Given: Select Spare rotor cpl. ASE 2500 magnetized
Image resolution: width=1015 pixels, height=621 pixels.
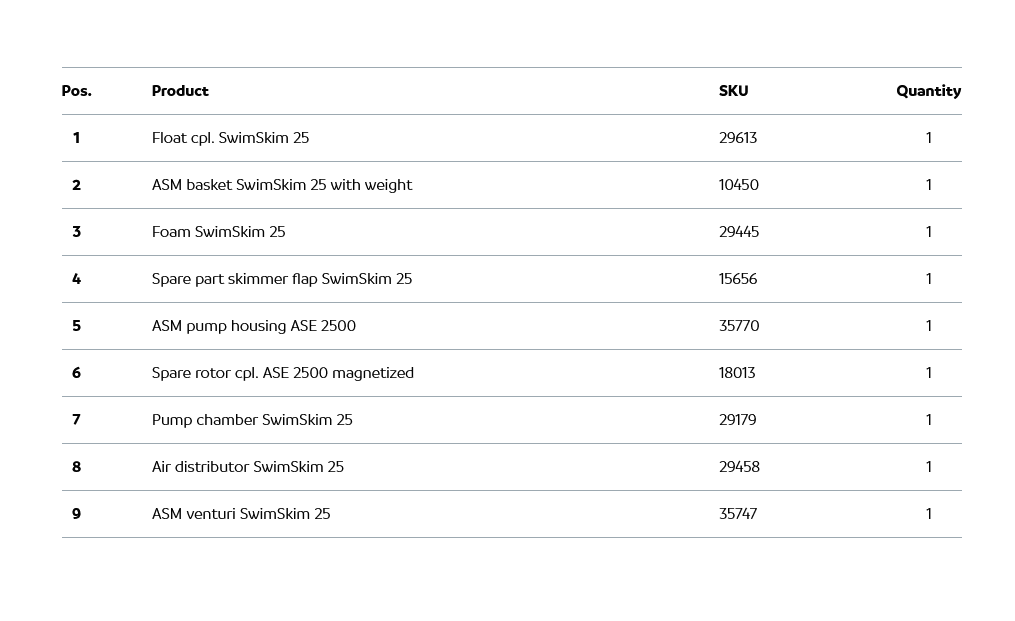Looking at the screenshot, I should coord(282,373).
